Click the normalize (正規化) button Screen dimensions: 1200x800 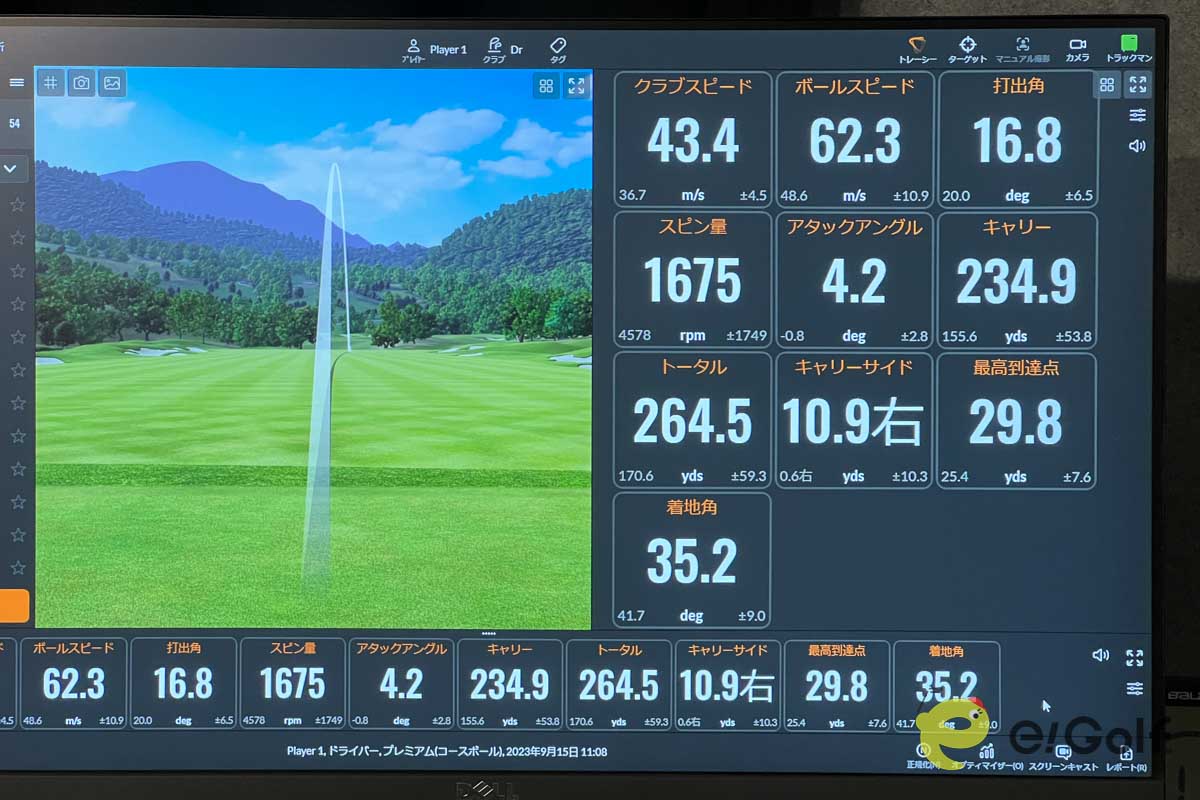coord(923,756)
